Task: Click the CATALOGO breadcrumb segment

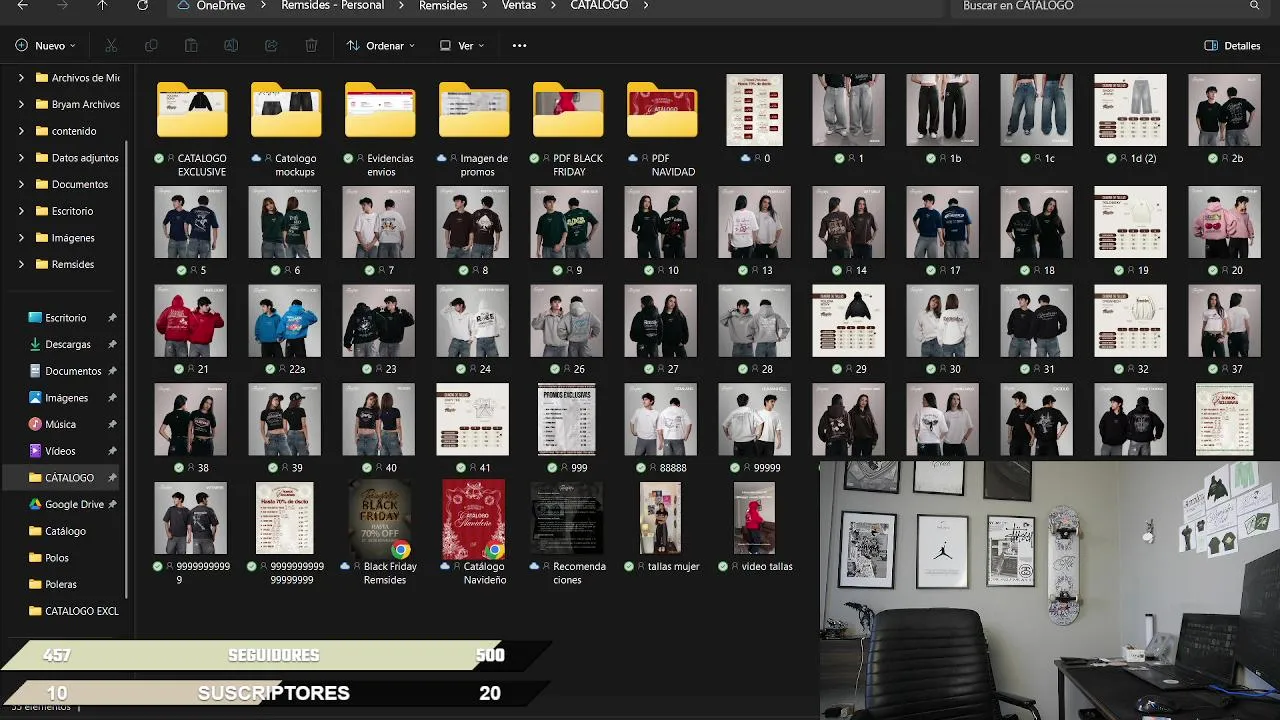Action: [x=599, y=6]
